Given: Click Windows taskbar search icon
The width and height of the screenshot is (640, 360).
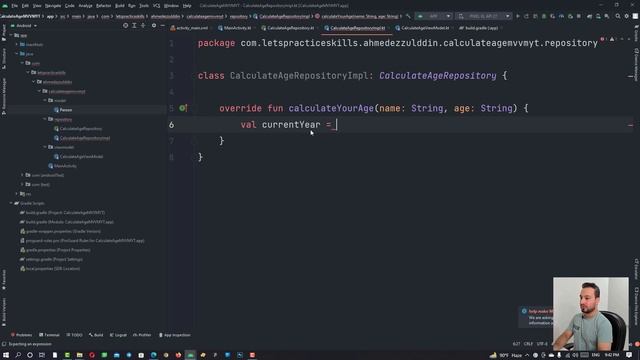Looking at the screenshot, I should tap(18, 355).
